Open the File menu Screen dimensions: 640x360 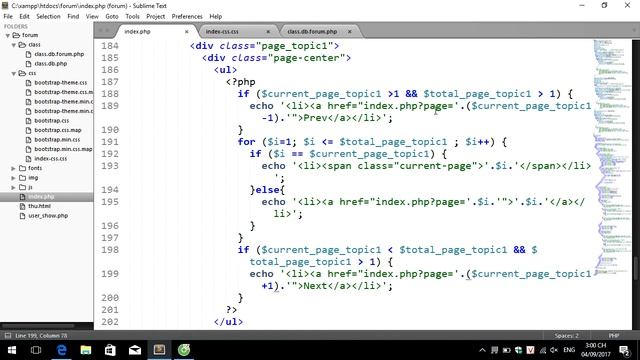point(8,16)
